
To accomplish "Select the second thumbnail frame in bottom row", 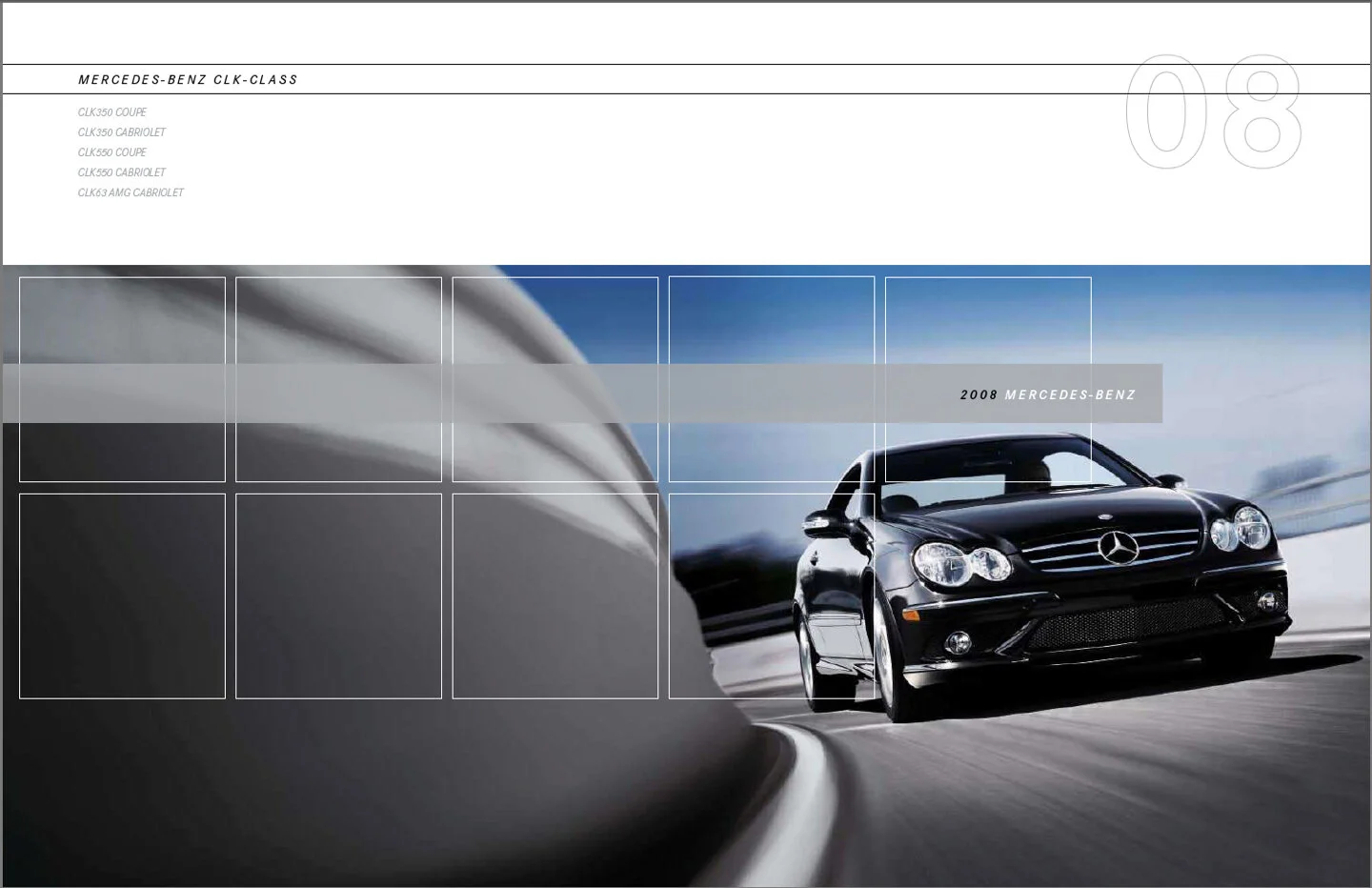I will 338,595.
